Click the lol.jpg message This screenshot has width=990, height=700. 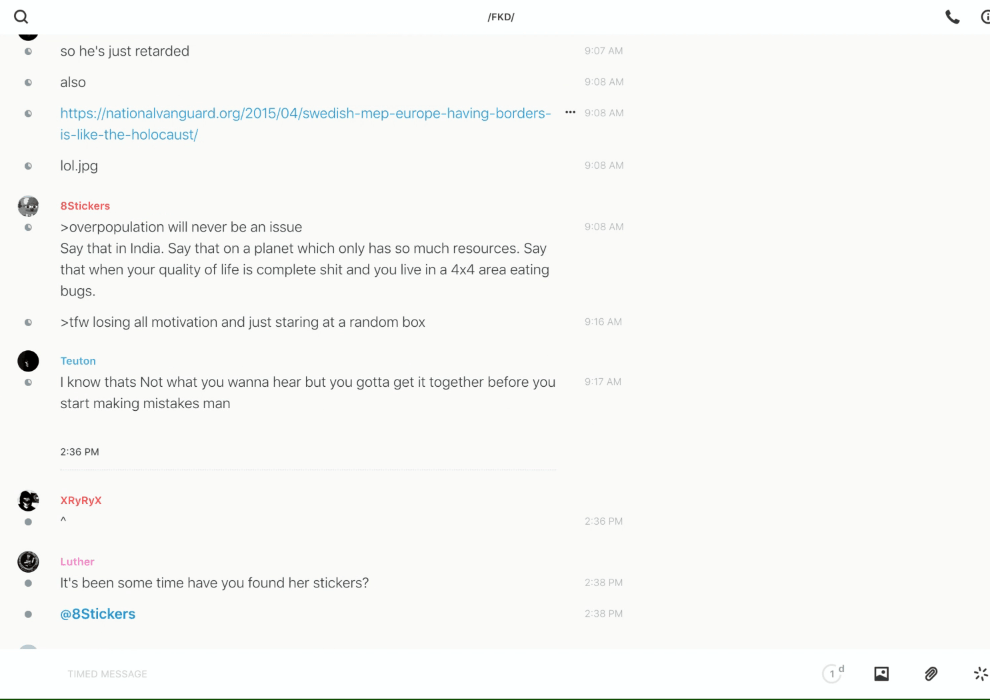click(x=79, y=166)
